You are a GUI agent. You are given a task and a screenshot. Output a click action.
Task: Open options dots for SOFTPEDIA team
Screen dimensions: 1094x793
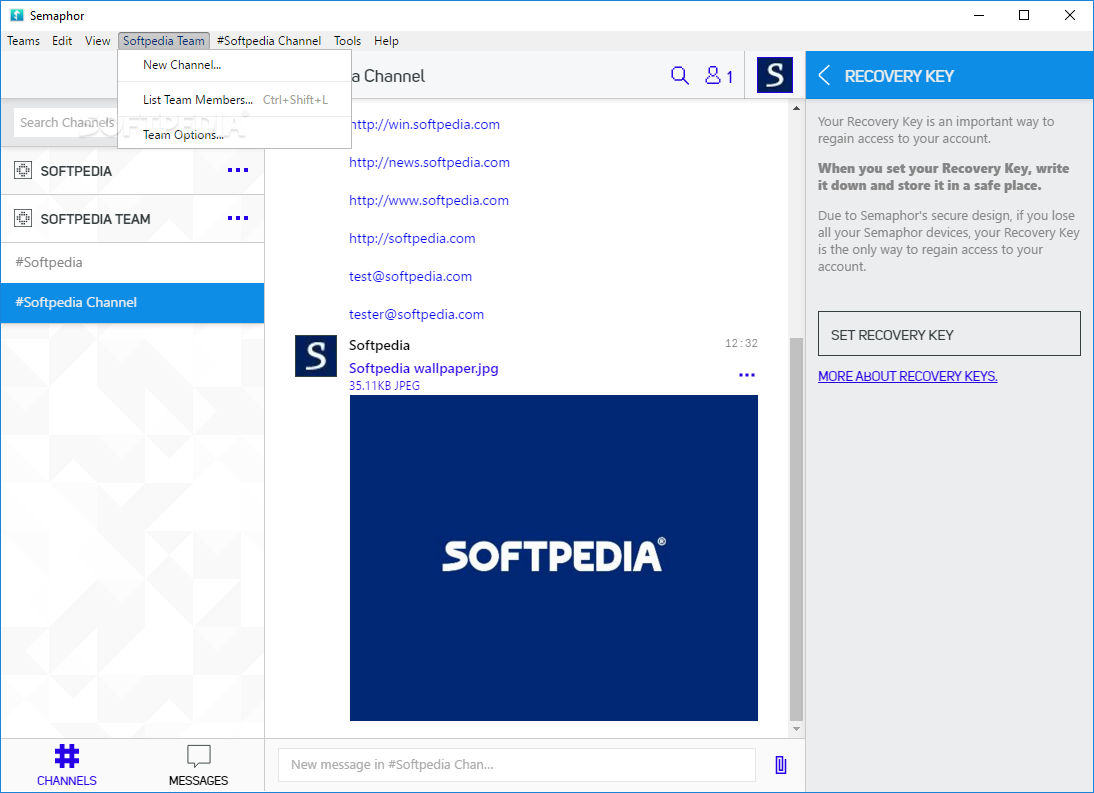coord(238,170)
